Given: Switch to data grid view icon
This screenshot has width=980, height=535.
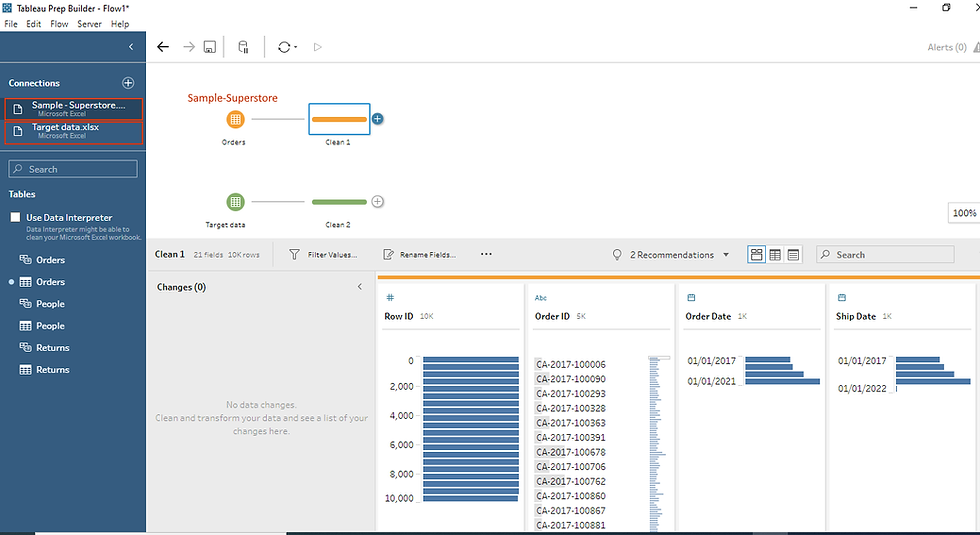Looking at the screenshot, I should pyautogui.click(x=775, y=254).
